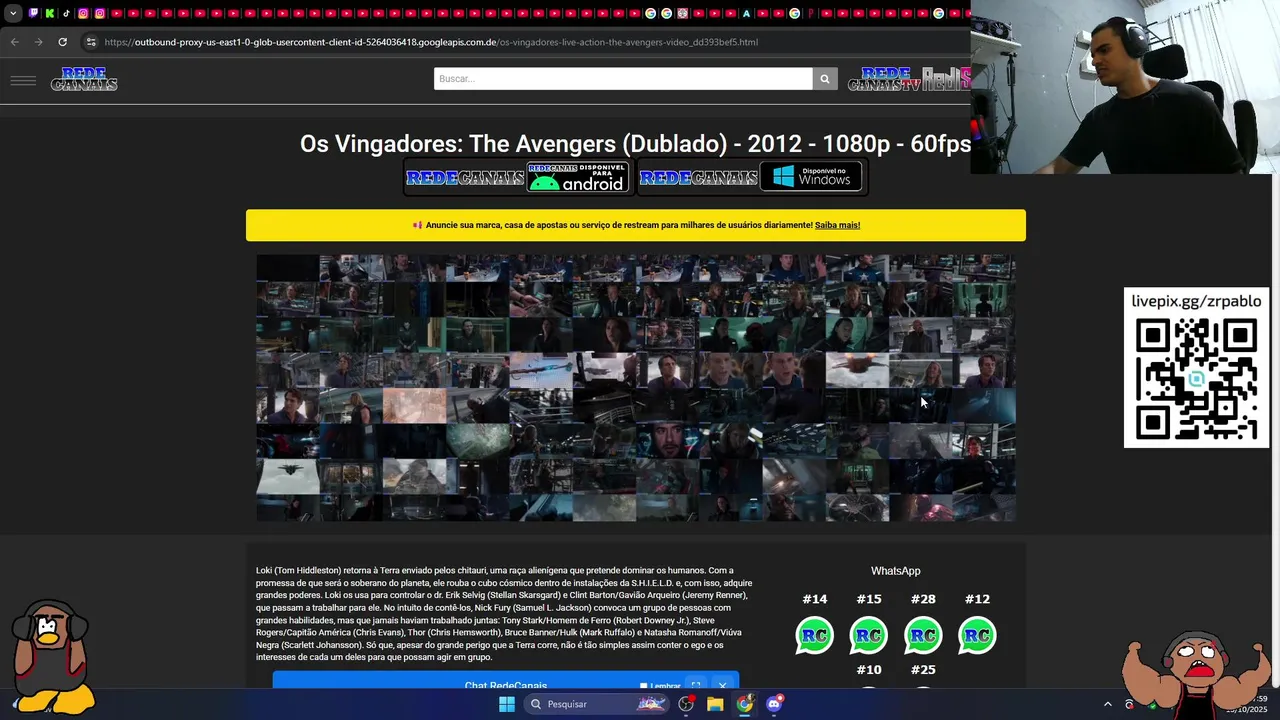This screenshot has height=720, width=1280.
Task: Open the taskbar clock-style app icon with red badge
Action: pos(686,704)
